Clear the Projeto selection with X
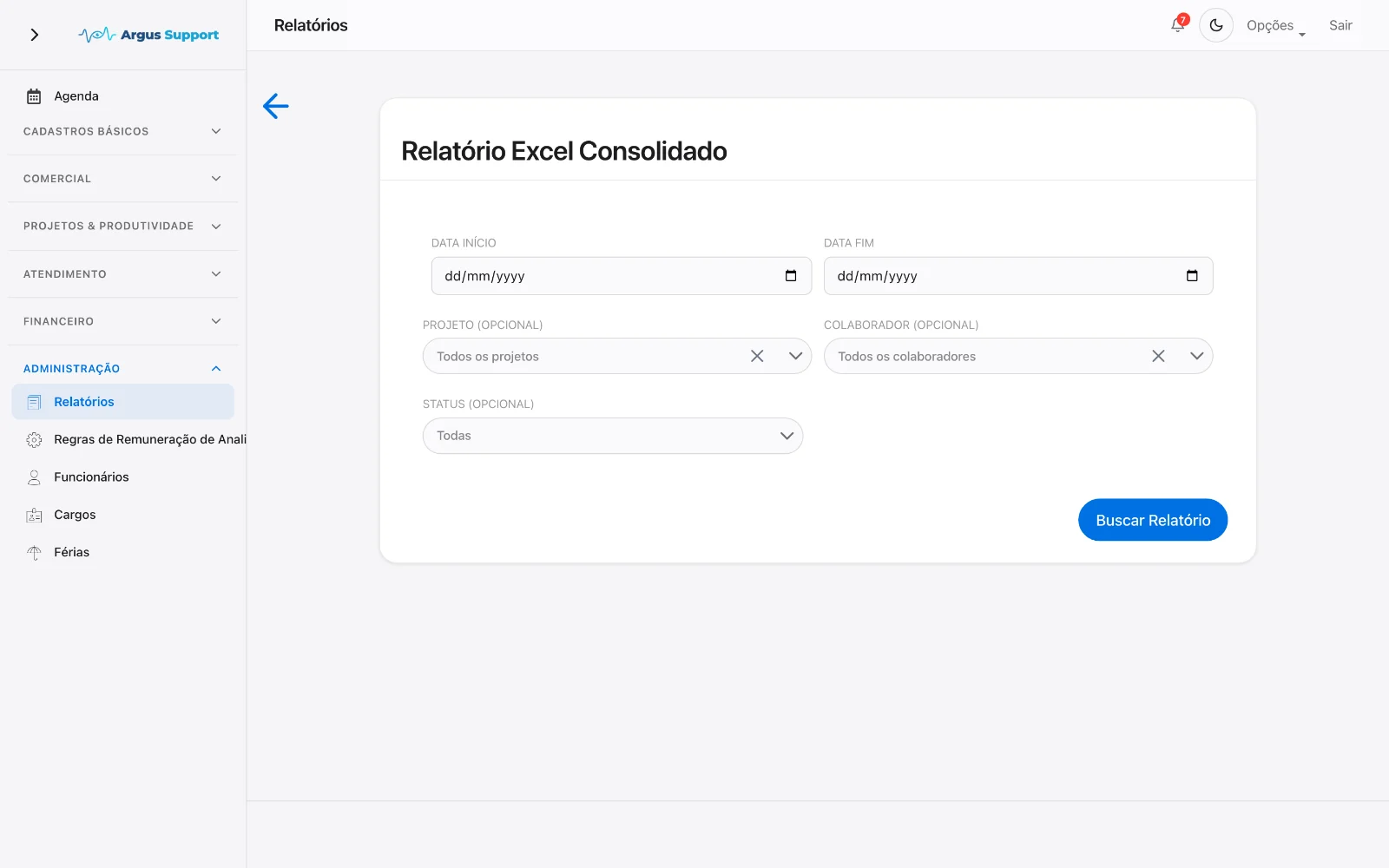Image resolution: width=1389 pixels, height=868 pixels. pos(757,356)
